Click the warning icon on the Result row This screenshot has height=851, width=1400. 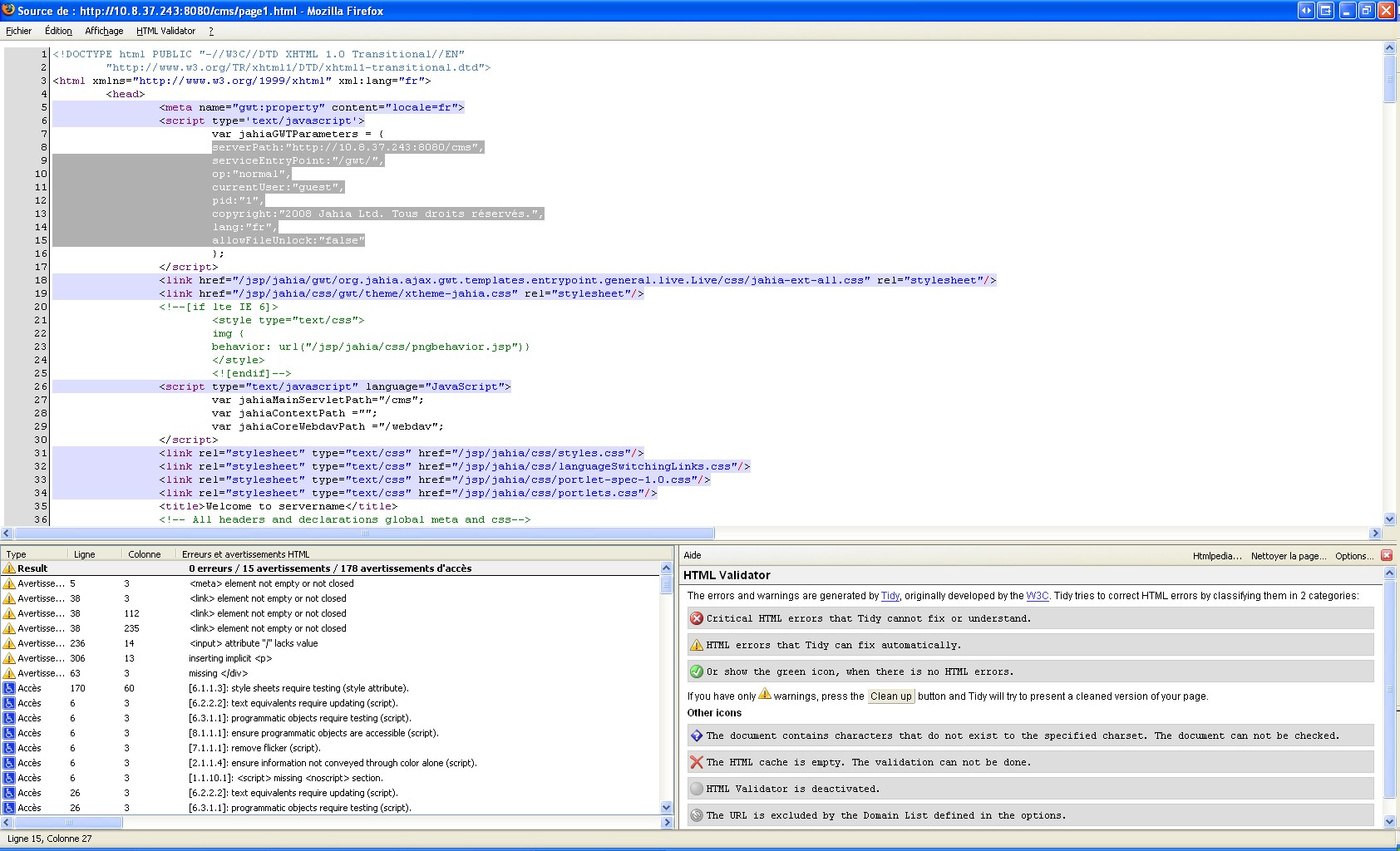pyautogui.click(x=9, y=568)
